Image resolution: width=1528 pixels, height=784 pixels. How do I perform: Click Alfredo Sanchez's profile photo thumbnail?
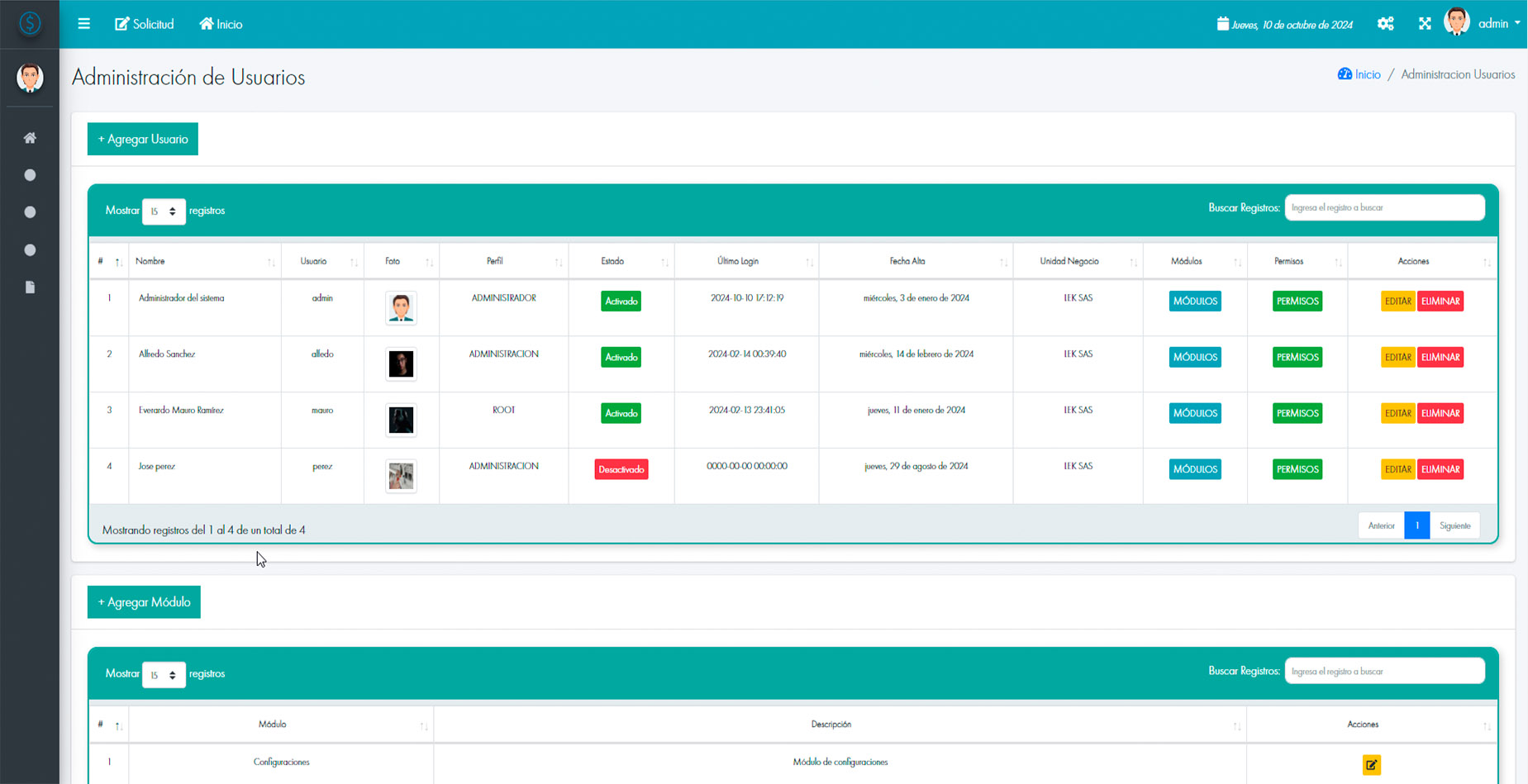tap(401, 363)
